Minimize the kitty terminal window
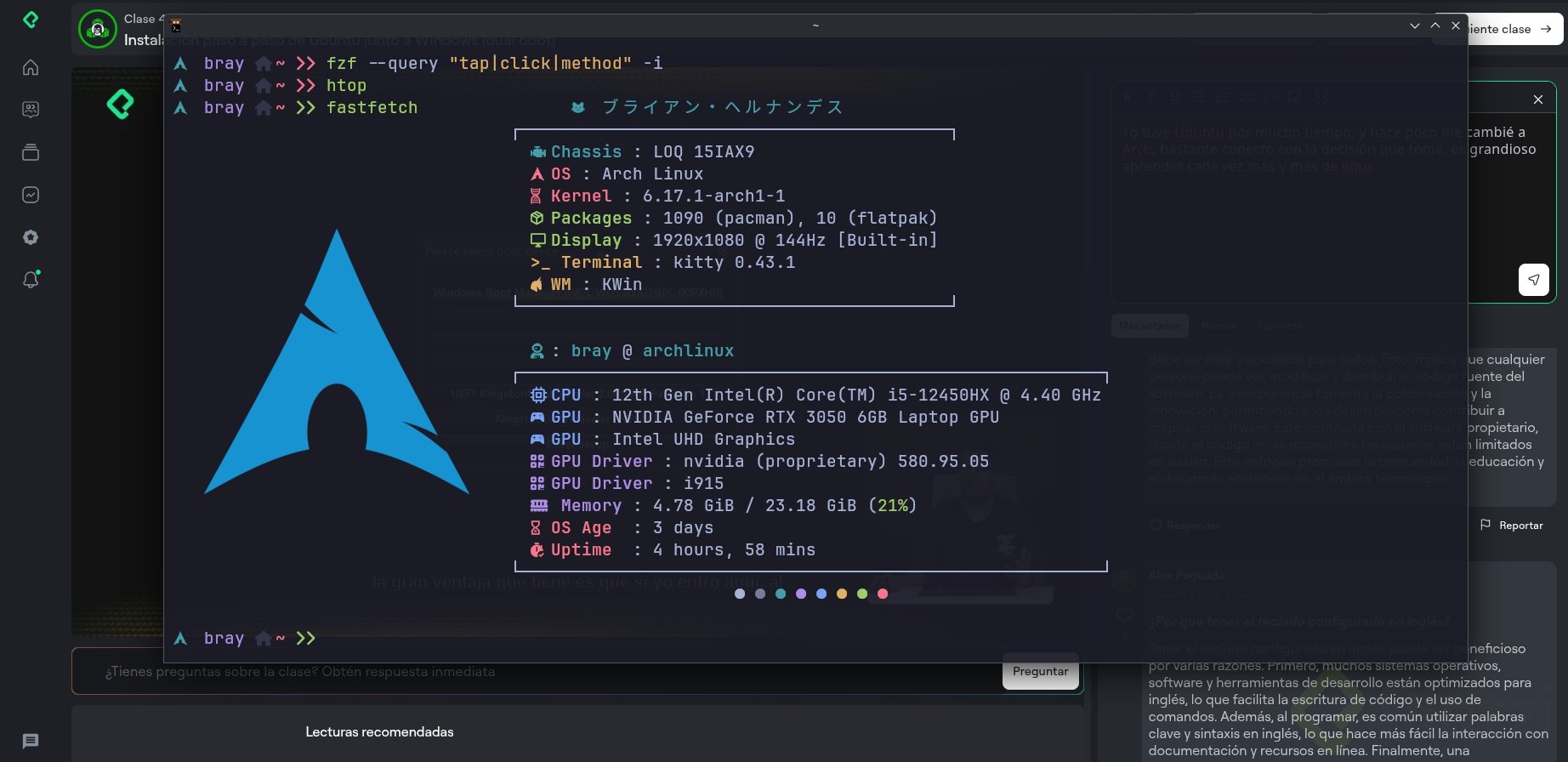 1415,26
